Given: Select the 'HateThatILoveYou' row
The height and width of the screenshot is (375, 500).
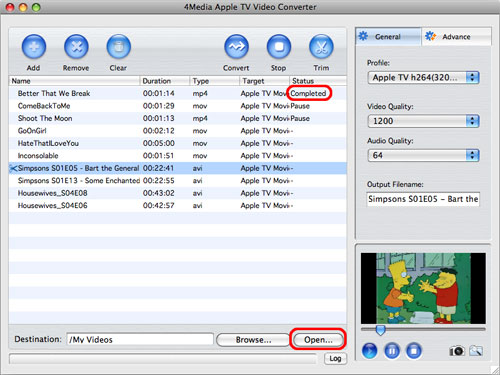Looking at the screenshot, I should click(x=178, y=143).
